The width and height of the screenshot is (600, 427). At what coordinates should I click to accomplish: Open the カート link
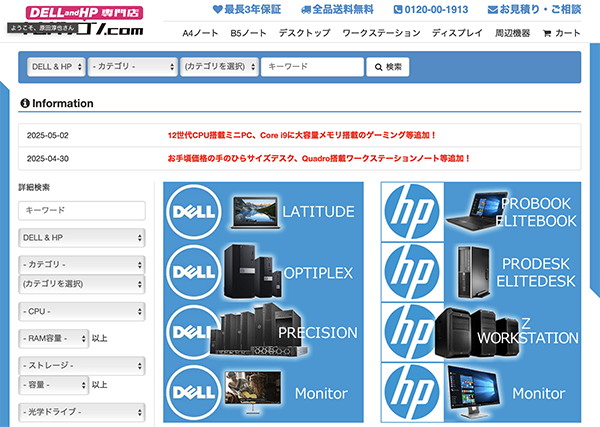[562, 33]
